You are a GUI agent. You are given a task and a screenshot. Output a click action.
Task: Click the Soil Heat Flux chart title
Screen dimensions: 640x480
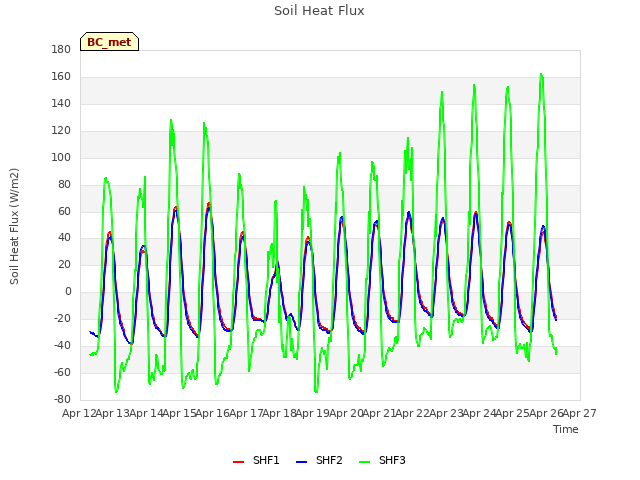coord(319,11)
